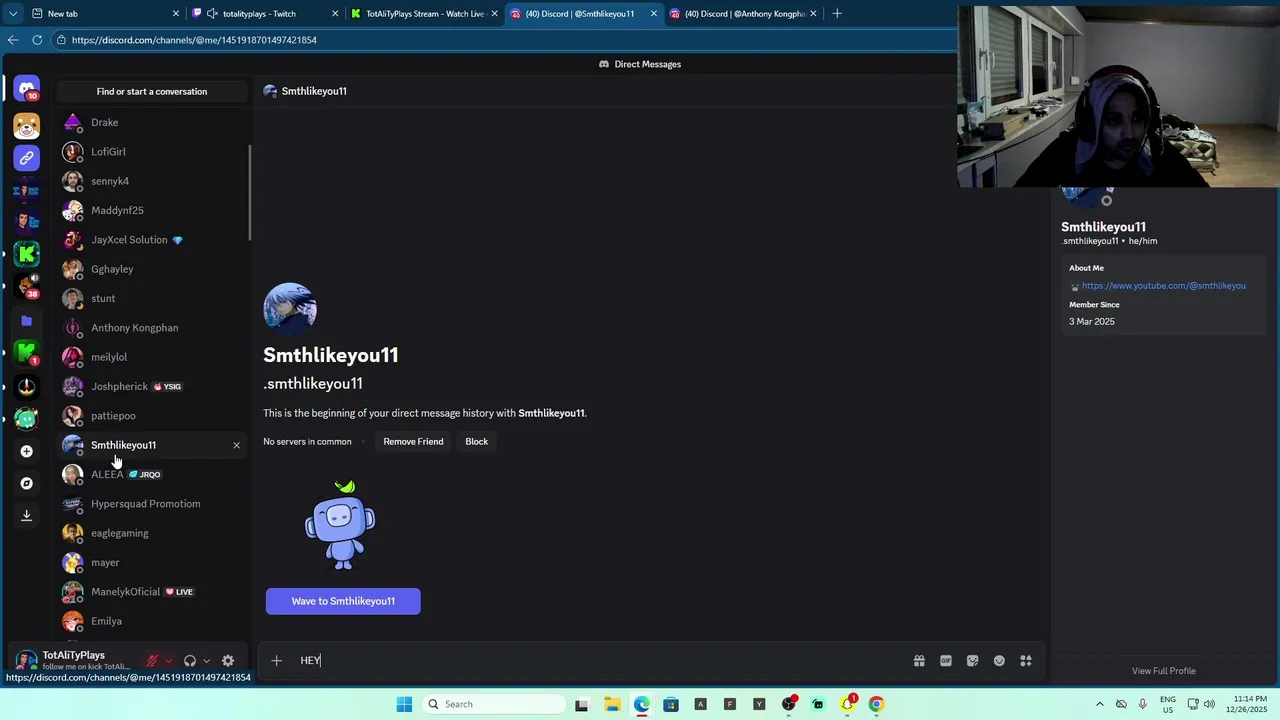This screenshot has height=720, width=1280.
Task: Open eaglegaming direct message
Action: (152, 533)
